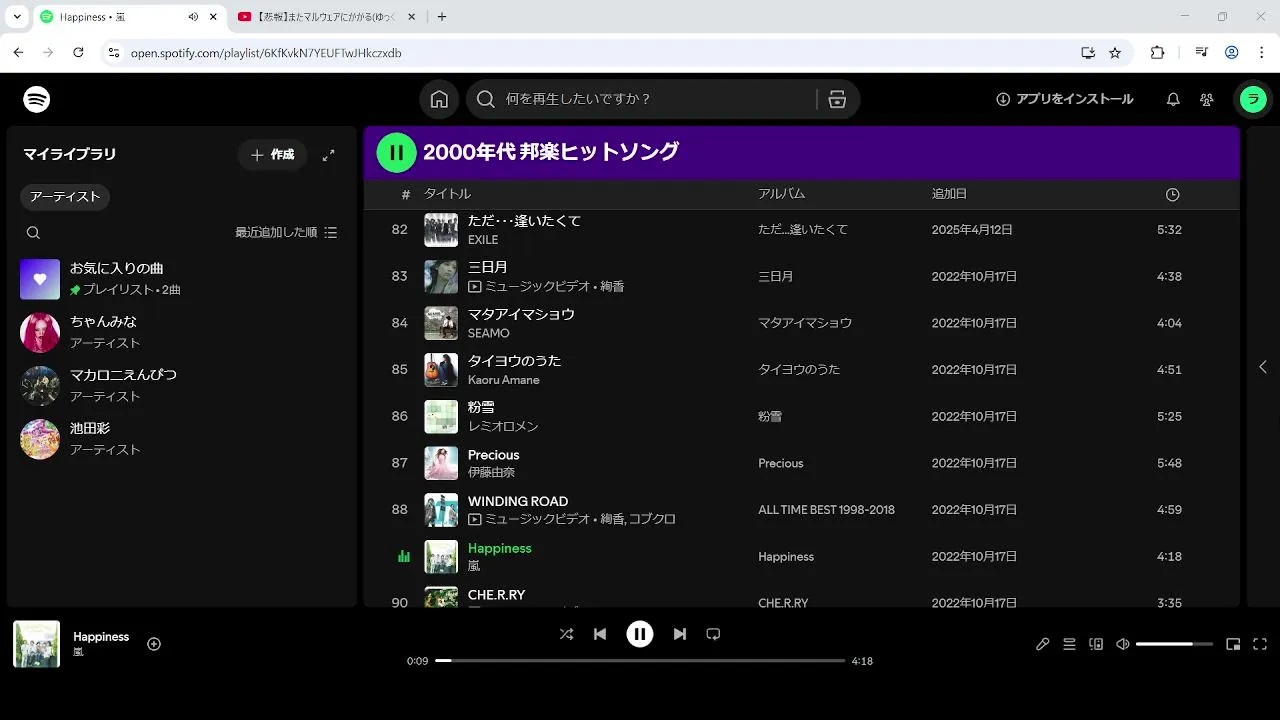This screenshot has width=1280, height=720.
Task: Open the play queue icon
Action: tap(1069, 644)
